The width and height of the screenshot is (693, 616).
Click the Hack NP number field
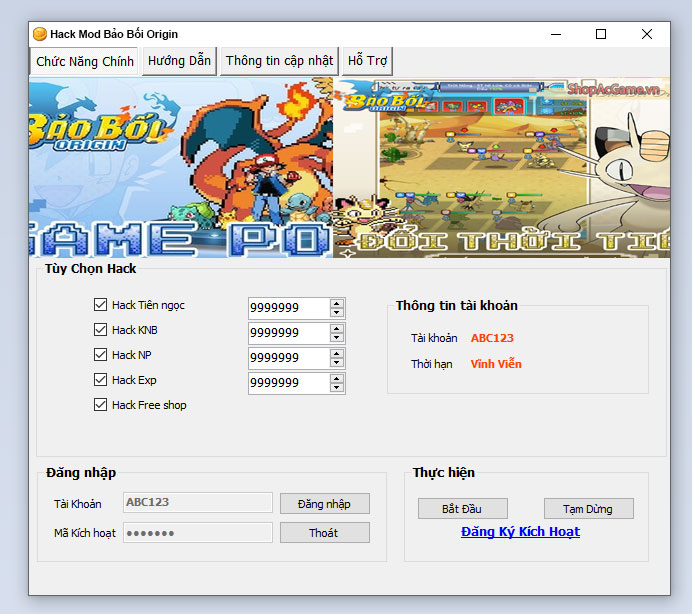tap(289, 358)
